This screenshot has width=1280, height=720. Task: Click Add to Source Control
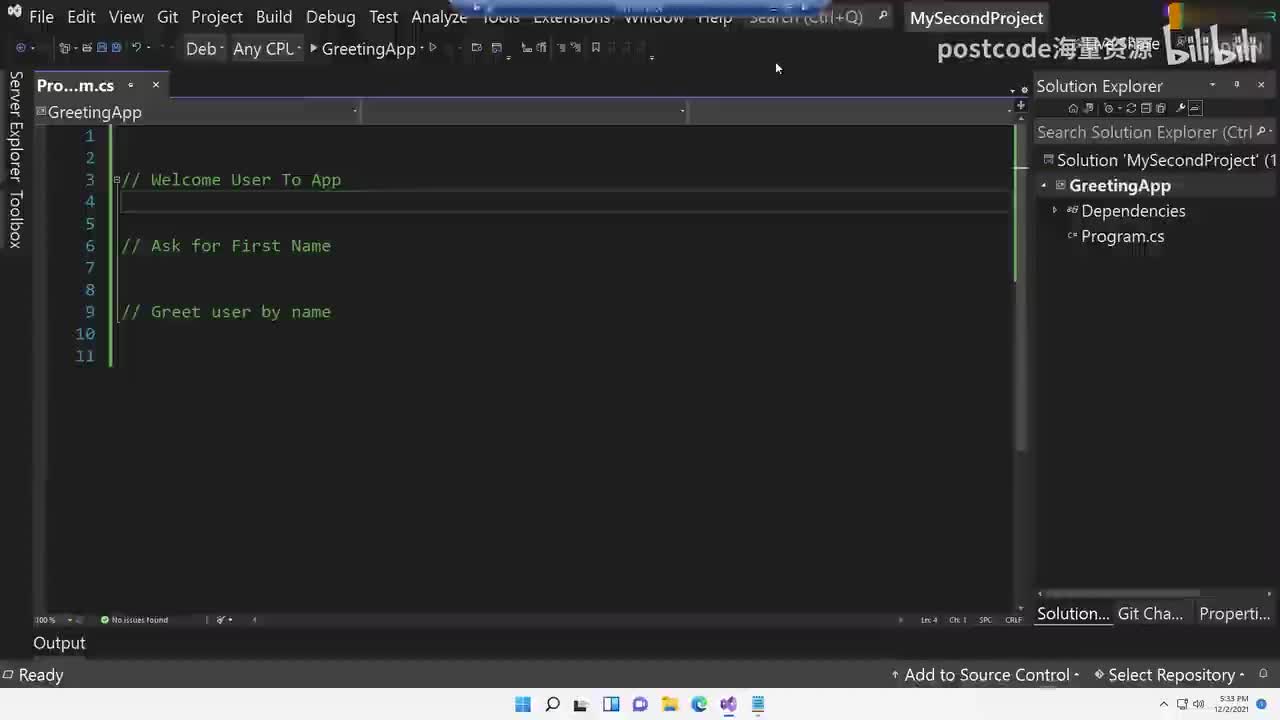coord(986,675)
